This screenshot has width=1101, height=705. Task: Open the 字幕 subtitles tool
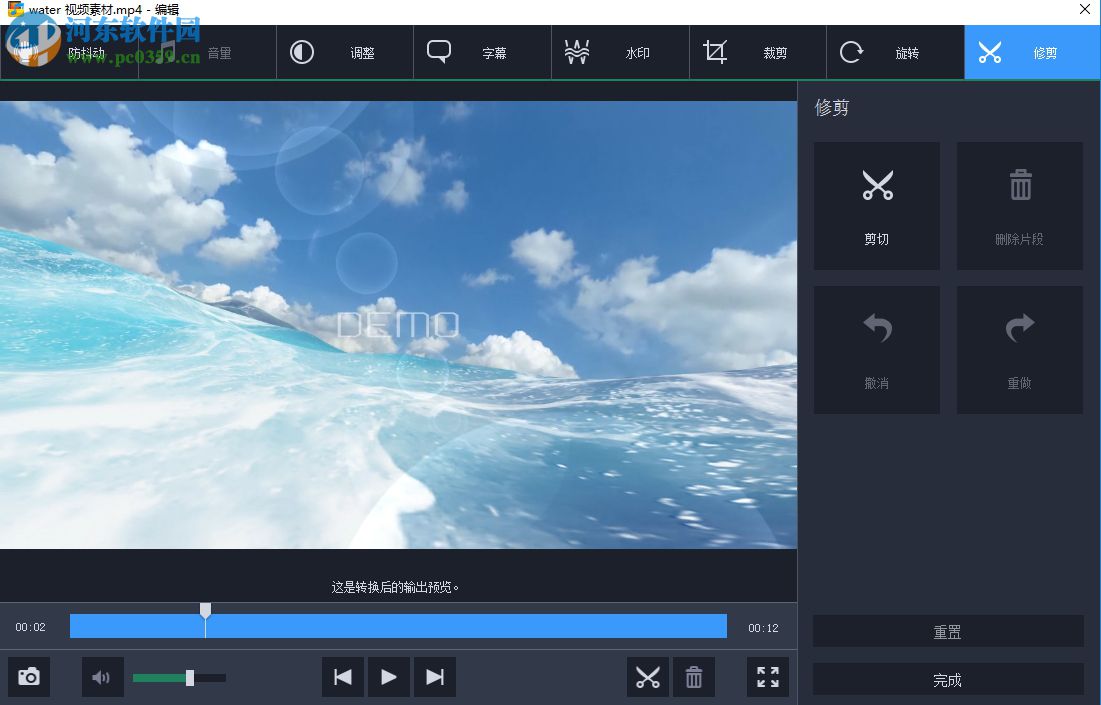(482, 52)
